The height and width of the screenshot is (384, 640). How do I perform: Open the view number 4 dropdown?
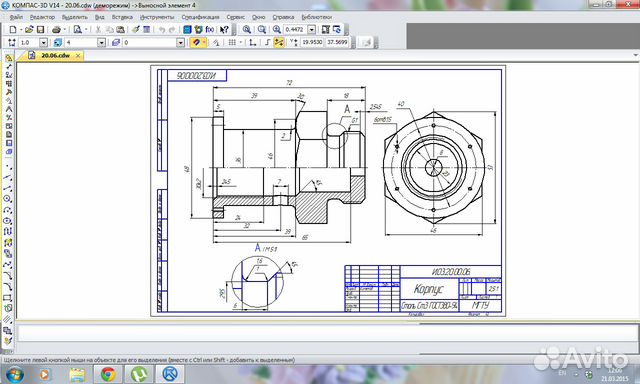pyautogui.click(x=101, y=42)
